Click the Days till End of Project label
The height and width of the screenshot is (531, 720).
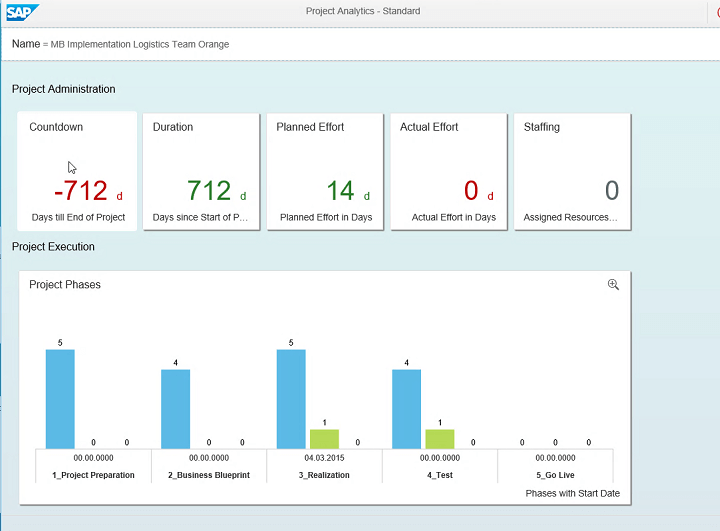coord(78,217)
